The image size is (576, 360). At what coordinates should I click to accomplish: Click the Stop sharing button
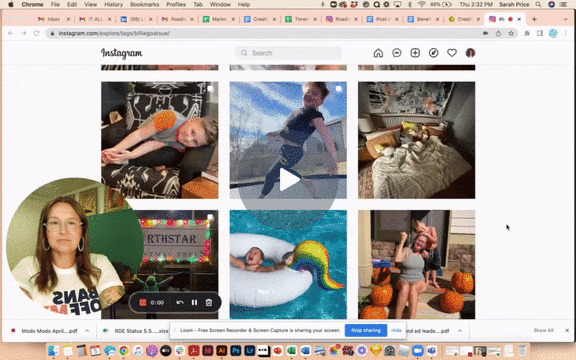pyautogui.click(x=366, y=330)
